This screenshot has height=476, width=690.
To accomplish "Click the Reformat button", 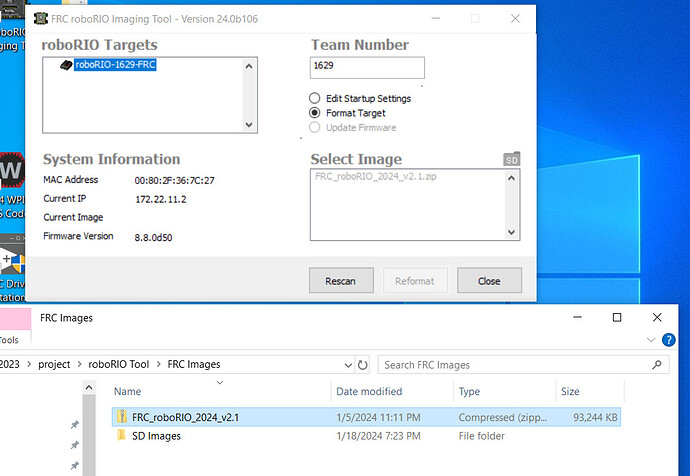I will tap(415, 280).
